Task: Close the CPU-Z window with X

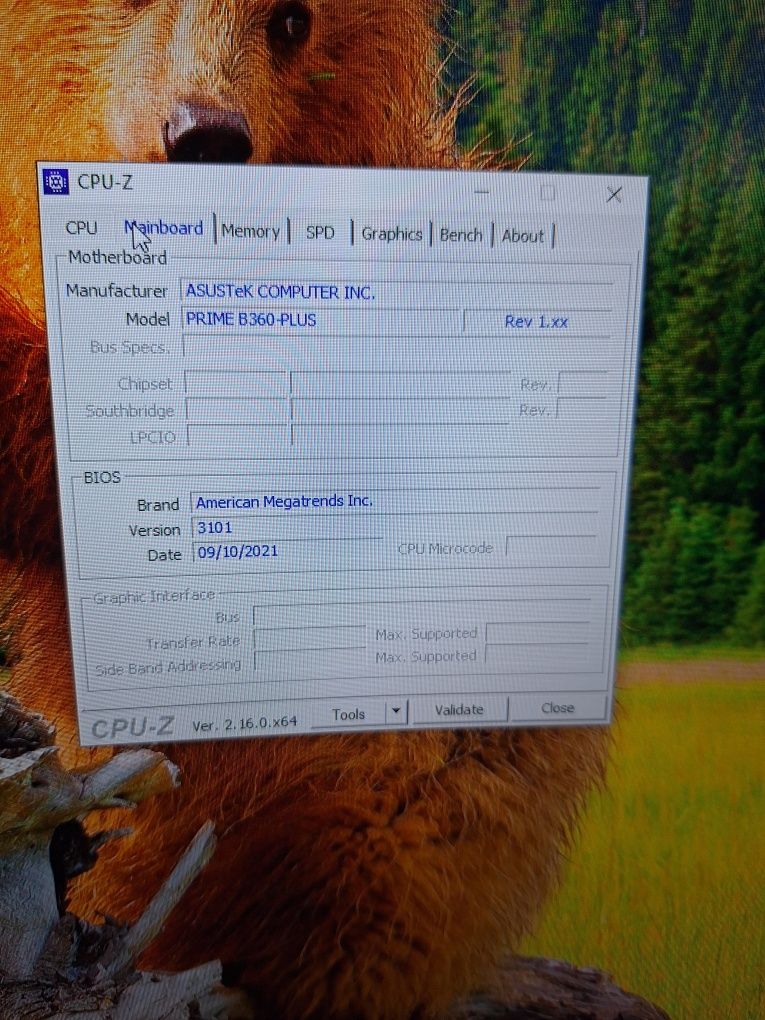Action: (x=613, y=195)
